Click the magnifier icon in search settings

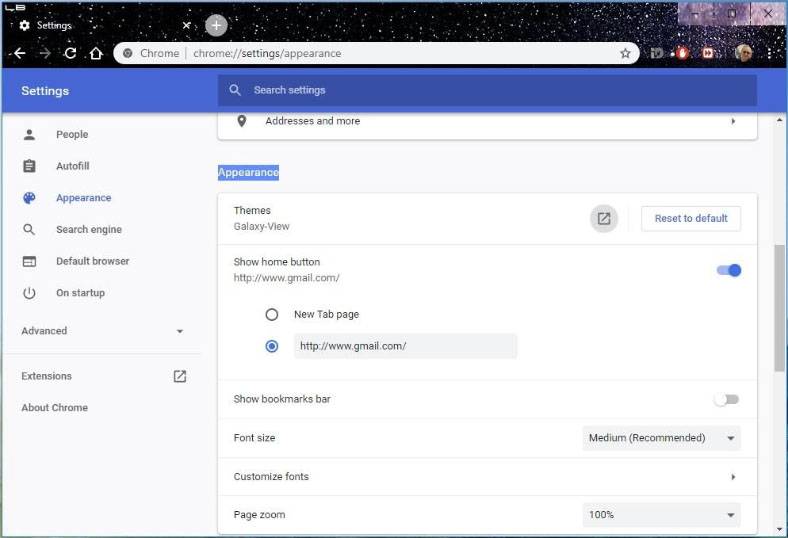[x=235, y=90]
